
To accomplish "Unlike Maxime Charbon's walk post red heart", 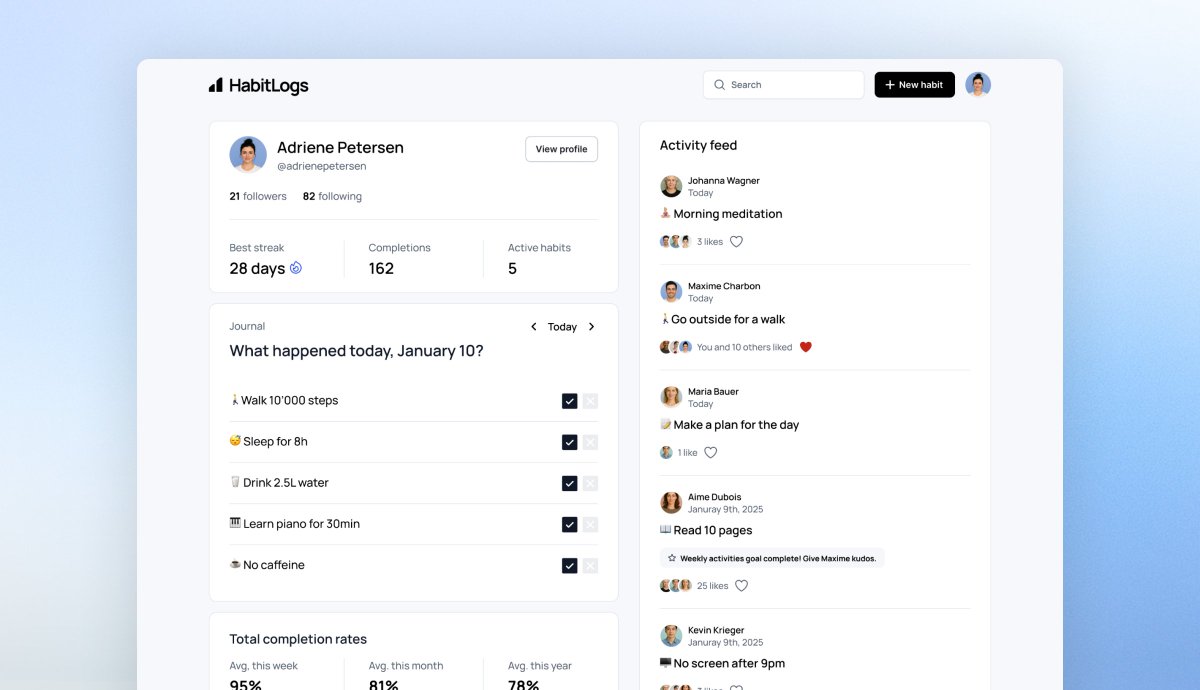I will pos(806,347).
